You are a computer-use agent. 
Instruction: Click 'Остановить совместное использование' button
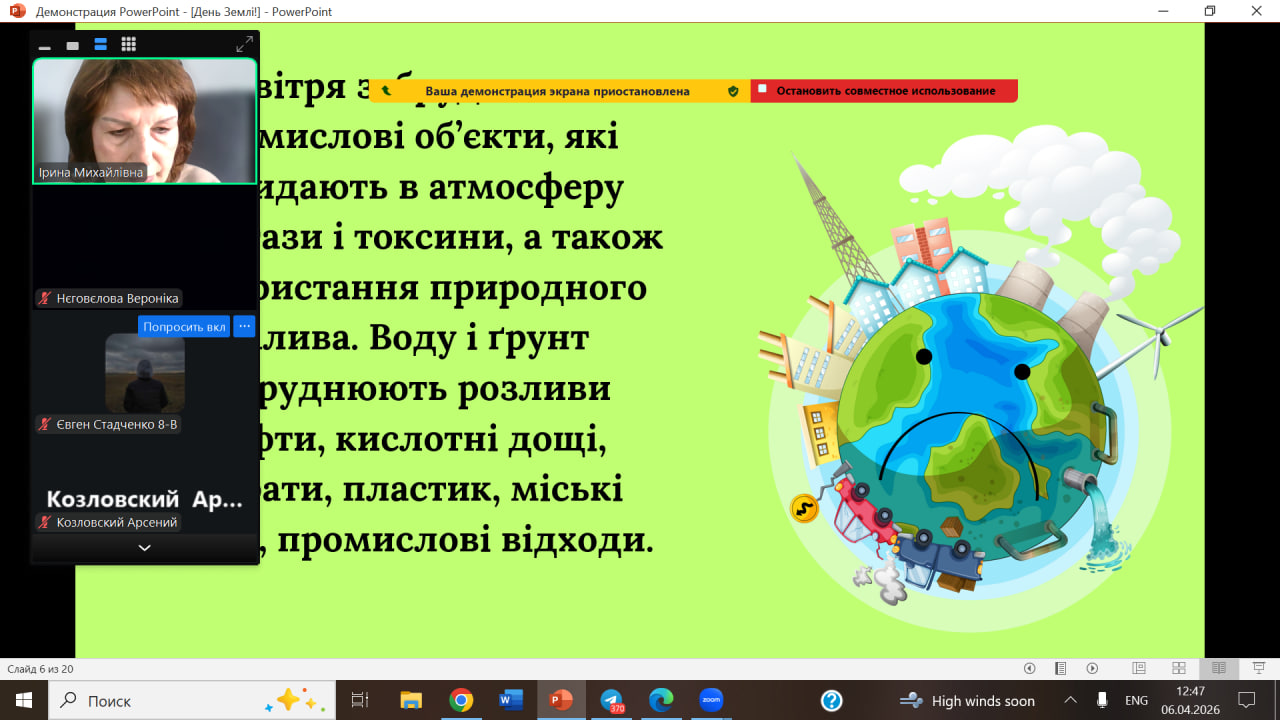tap(884, 91)
